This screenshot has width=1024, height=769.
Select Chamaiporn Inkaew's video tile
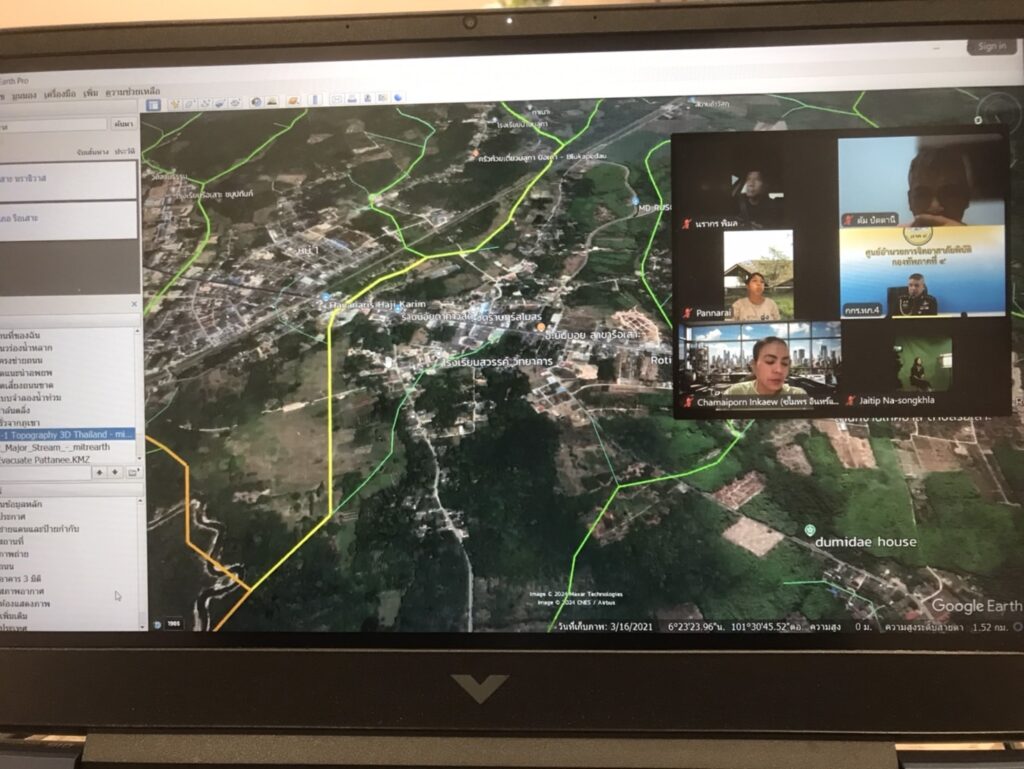click(x=759, y=366)
